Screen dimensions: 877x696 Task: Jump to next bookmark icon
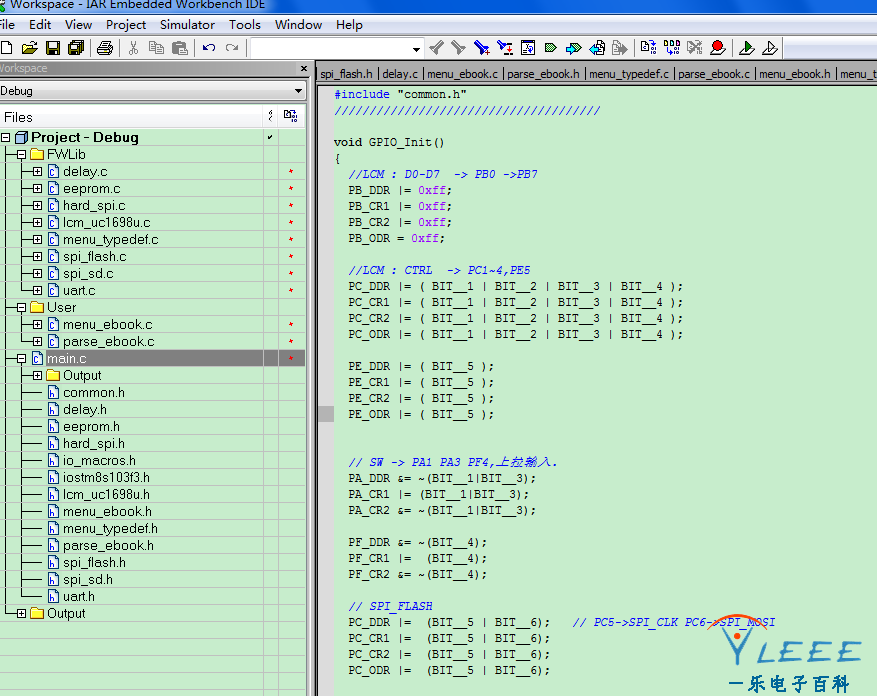[573, 48]
